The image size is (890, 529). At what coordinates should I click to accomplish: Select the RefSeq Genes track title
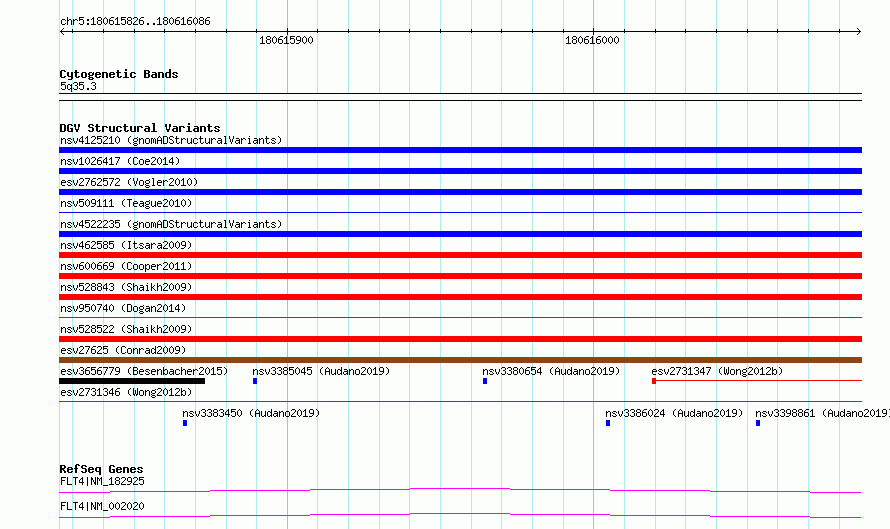(x=101, y=469)
